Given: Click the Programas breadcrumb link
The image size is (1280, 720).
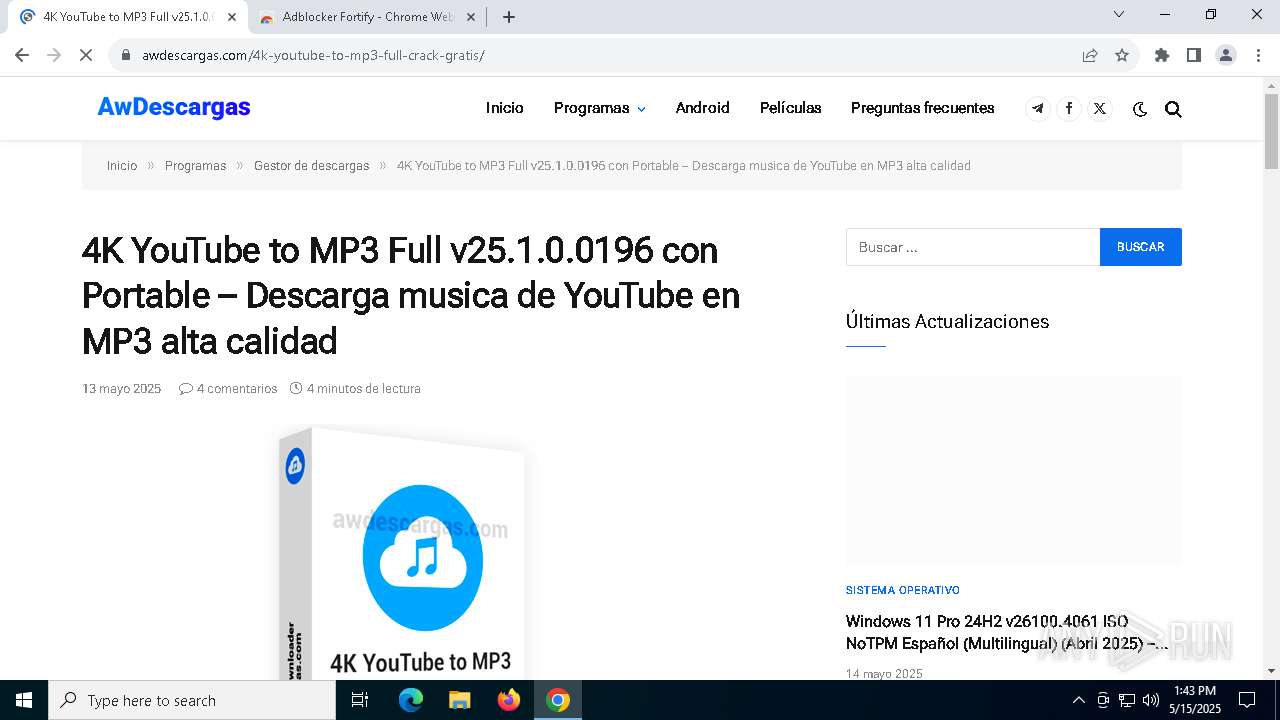Looking at the screenshot, I should [x=195, y=166].
